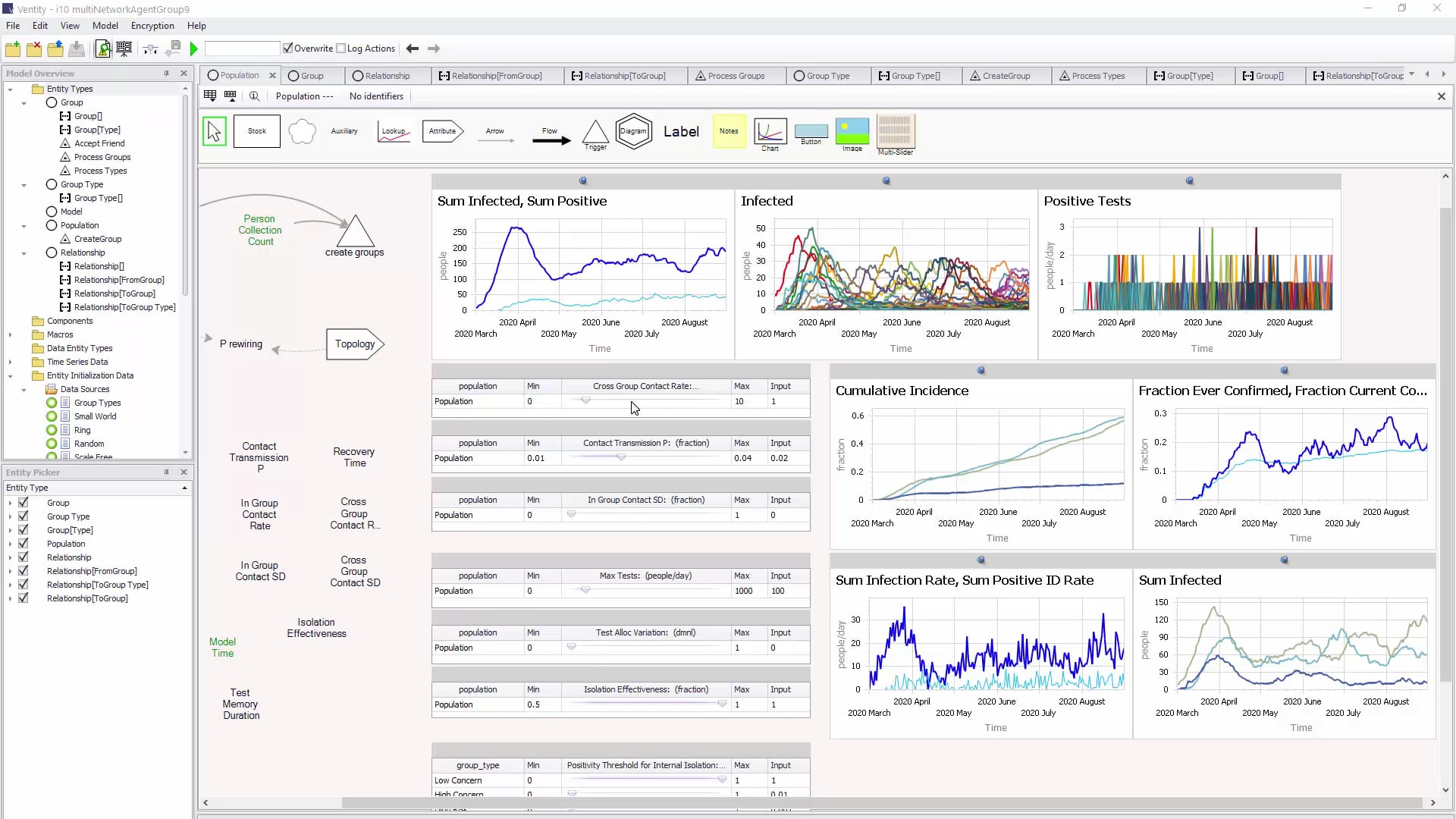The width and height of the screenshot is (1456, 819).
Task: Open the Model menu
Action: [x=105, y=26]
